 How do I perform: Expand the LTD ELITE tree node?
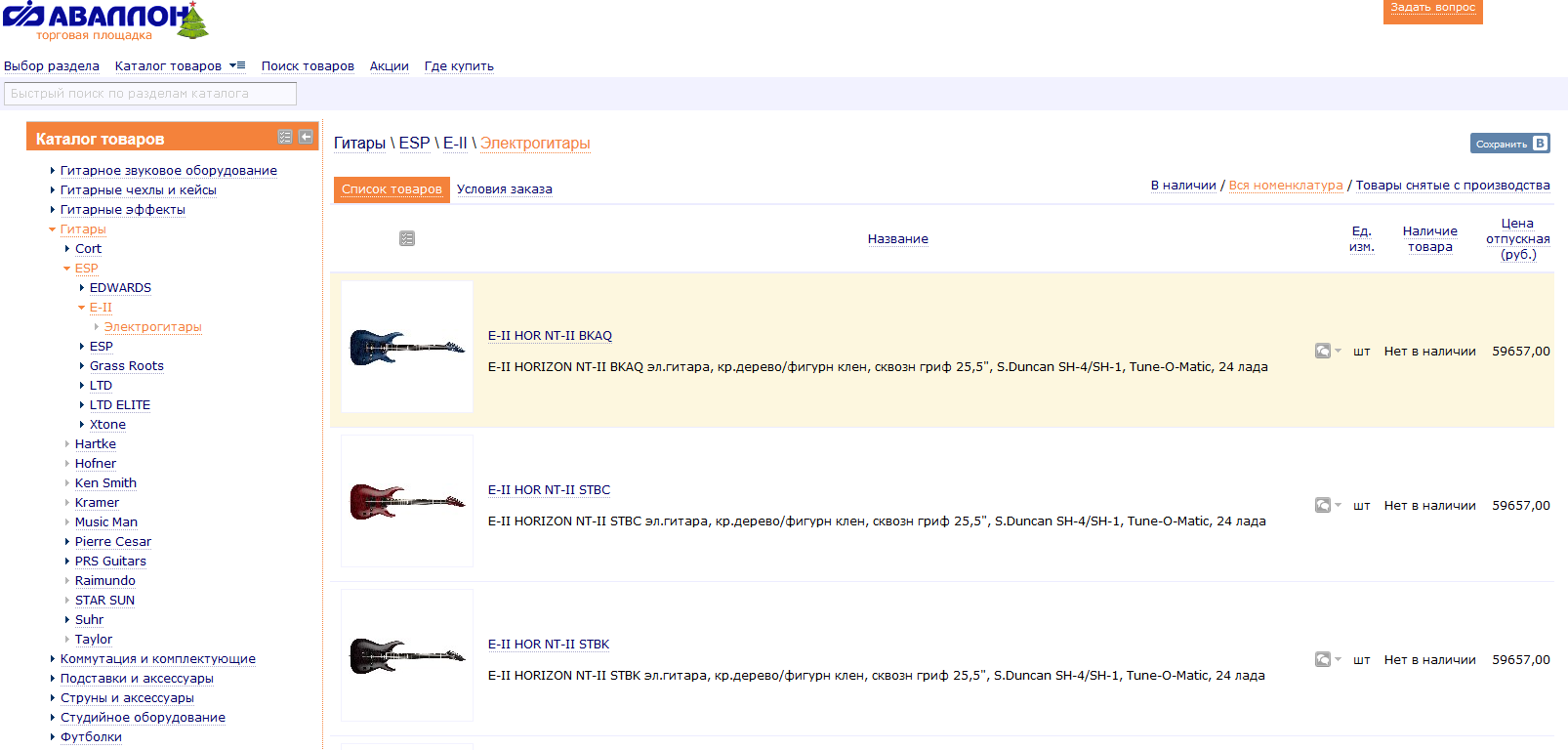click(82, 405)
